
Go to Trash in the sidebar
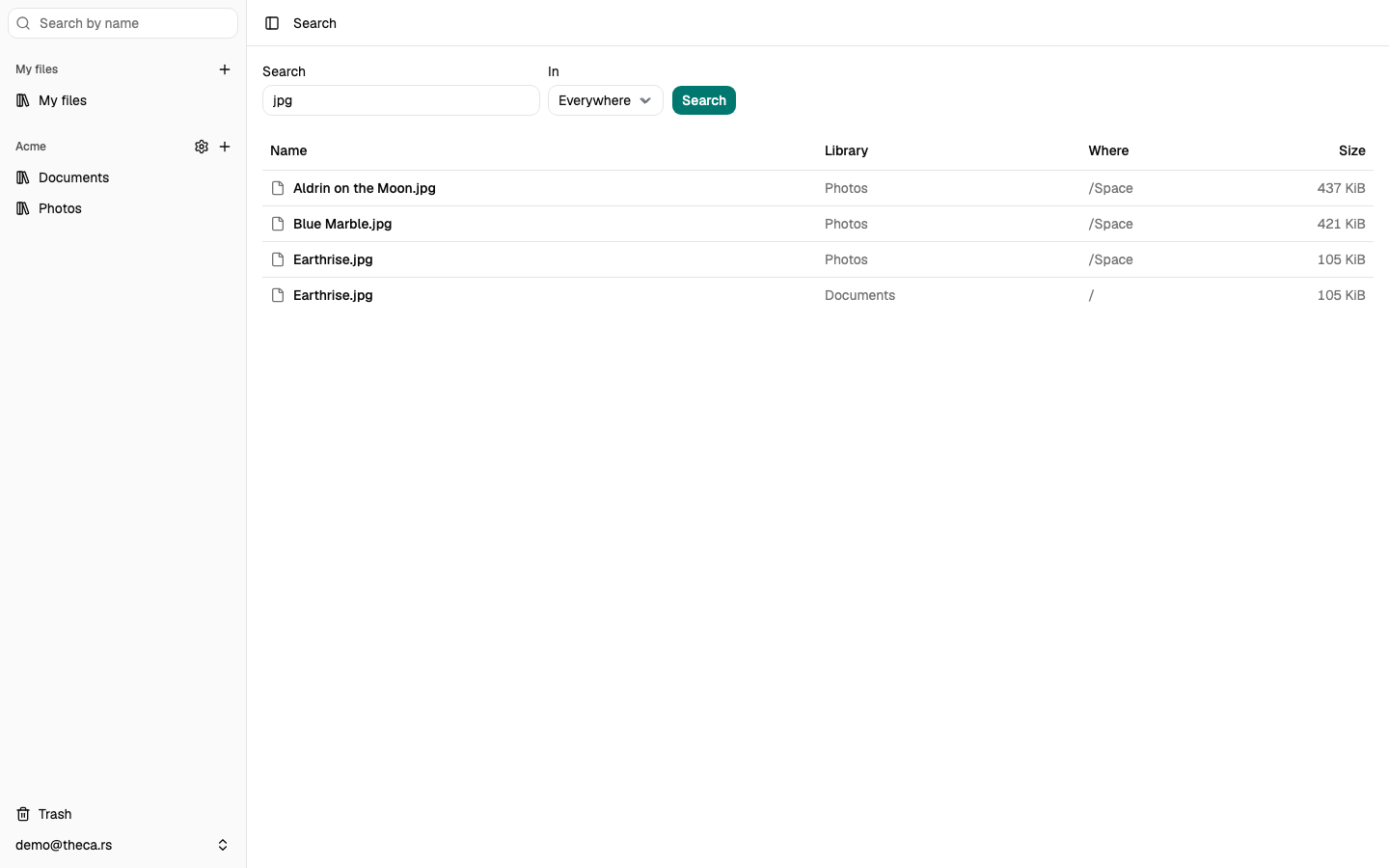pyautogui.click(x=123, y=814)
